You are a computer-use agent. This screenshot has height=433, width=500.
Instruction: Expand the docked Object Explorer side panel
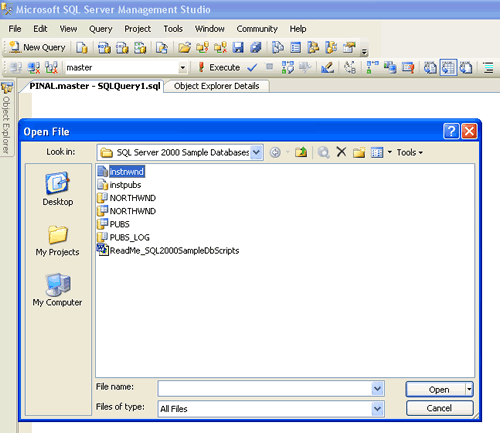point(6,118)
